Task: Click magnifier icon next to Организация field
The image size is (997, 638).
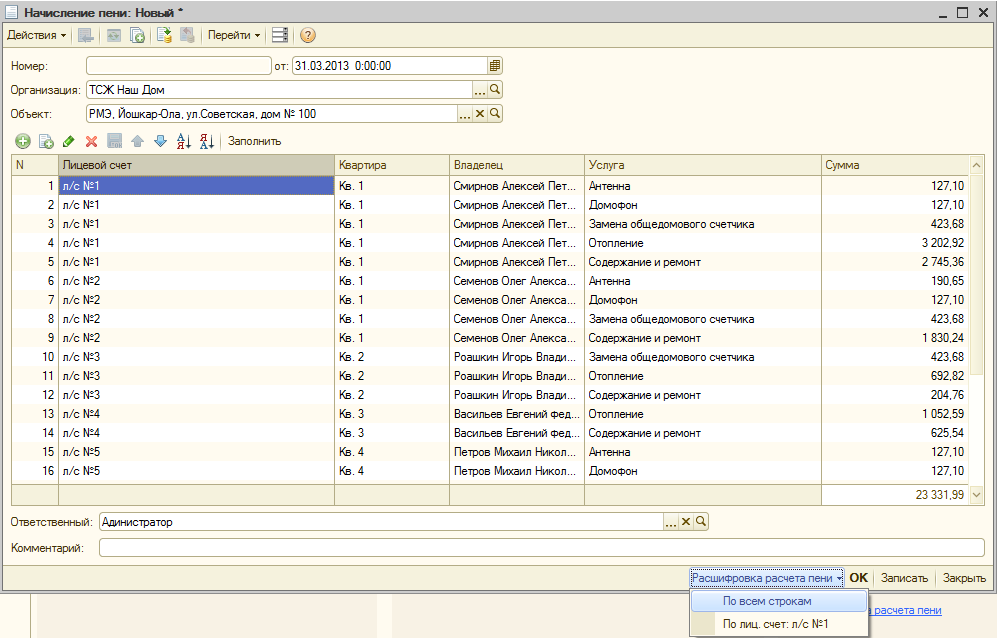Action: click(x=495, y=90)
